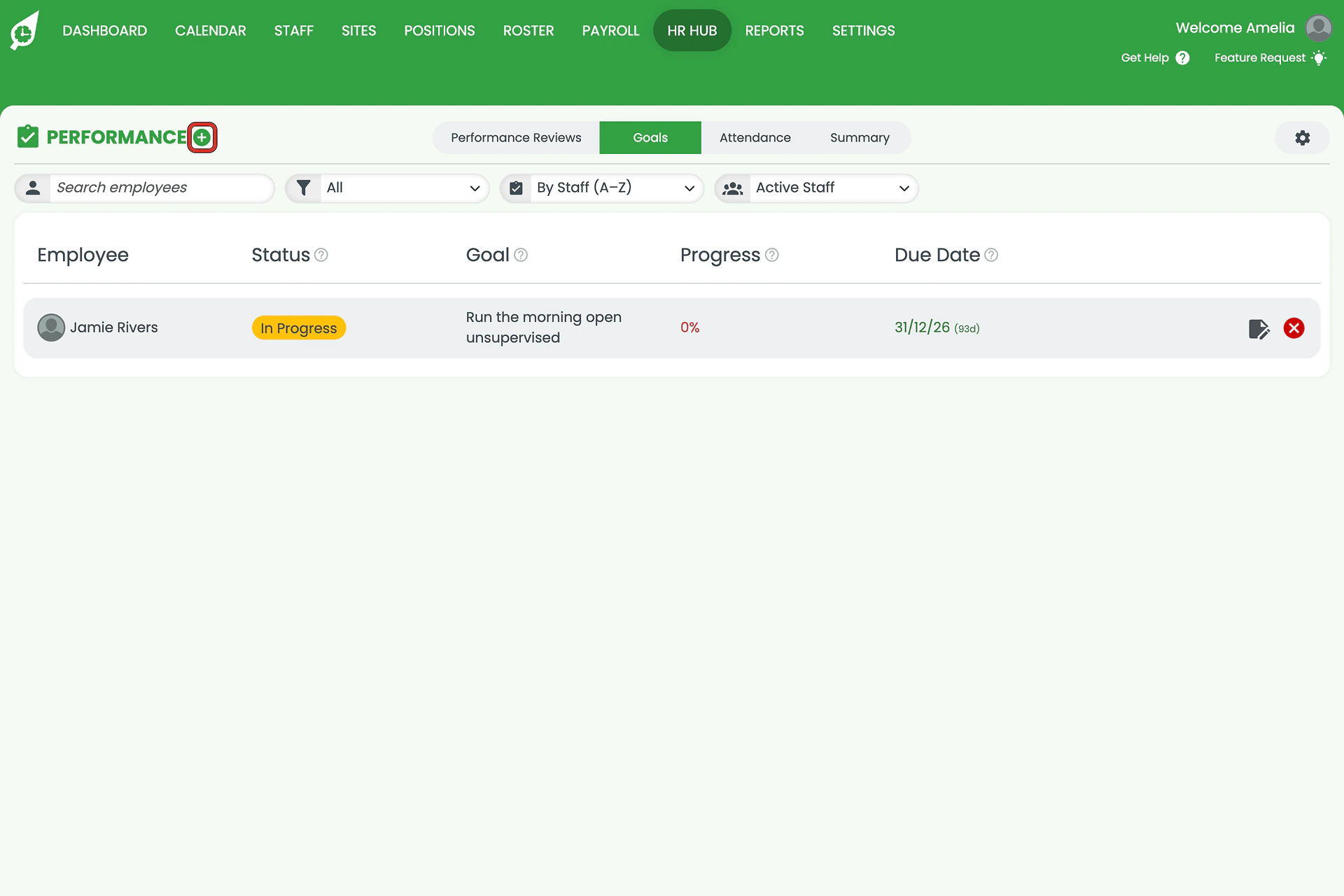Navigate to Sites menu

tap(358, 31)
